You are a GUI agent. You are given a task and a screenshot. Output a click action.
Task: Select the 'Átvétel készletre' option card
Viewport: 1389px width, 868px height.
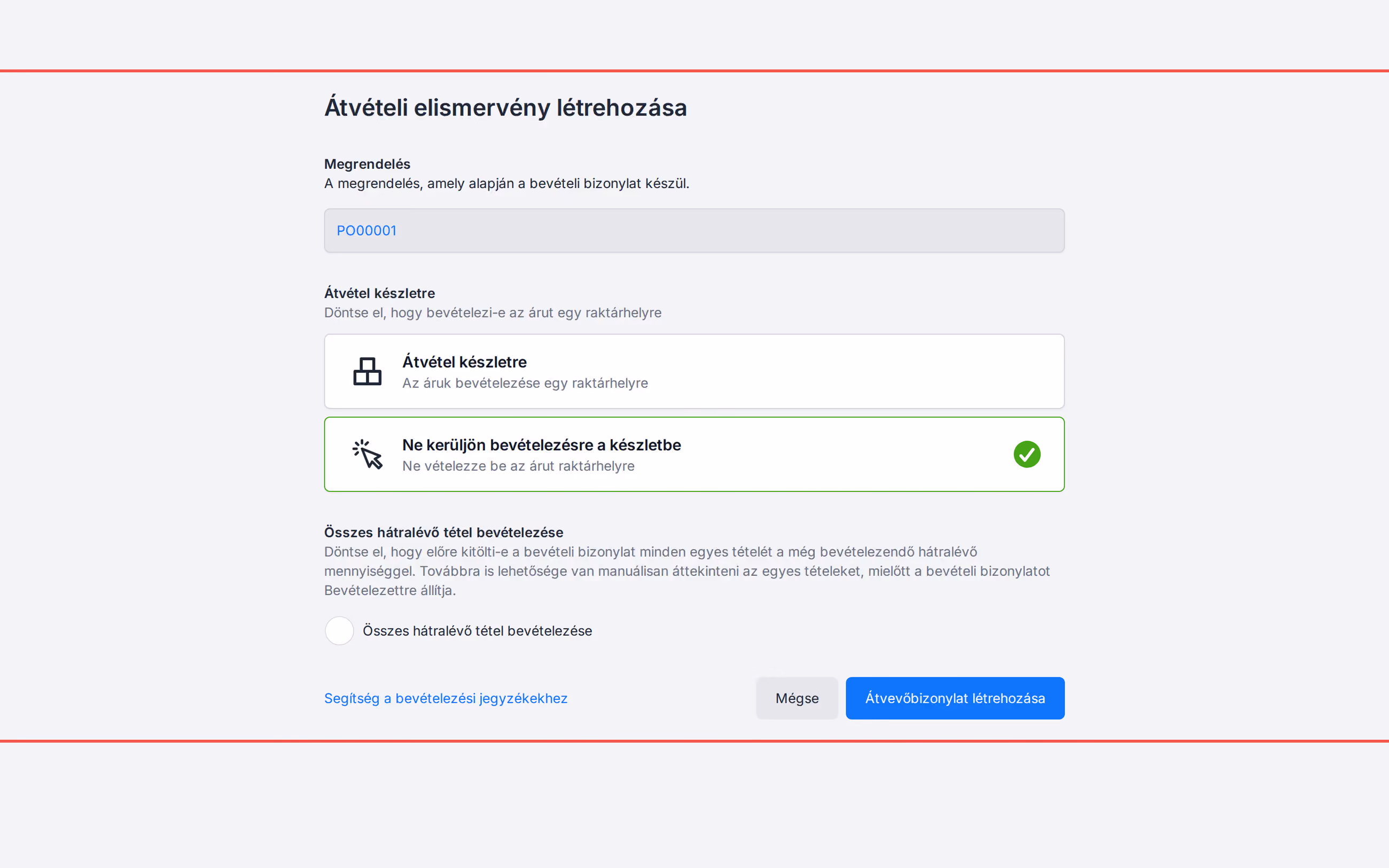click(694, 371)
